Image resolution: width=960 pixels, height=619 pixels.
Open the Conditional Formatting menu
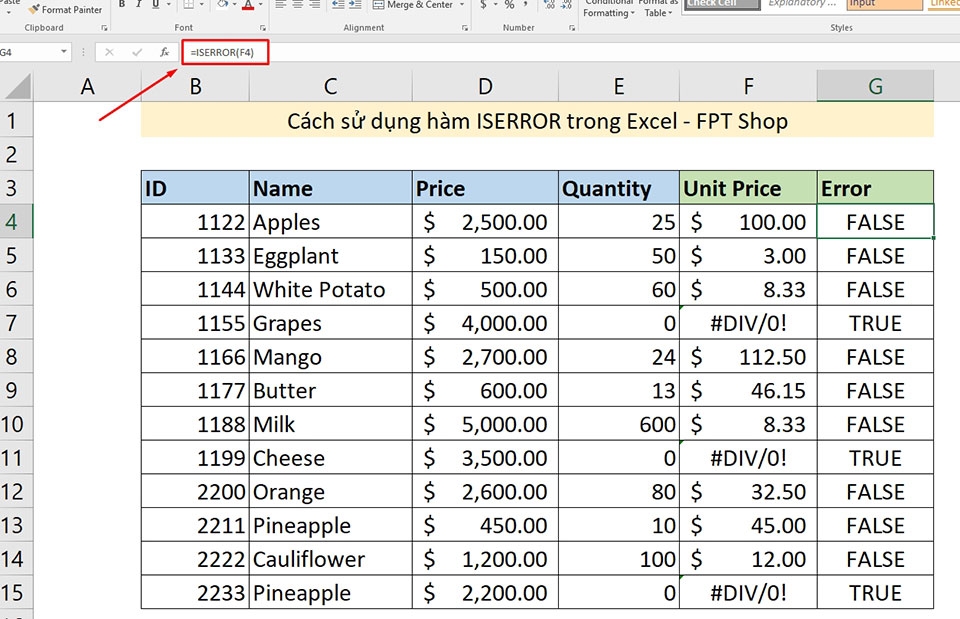point(610,8)
